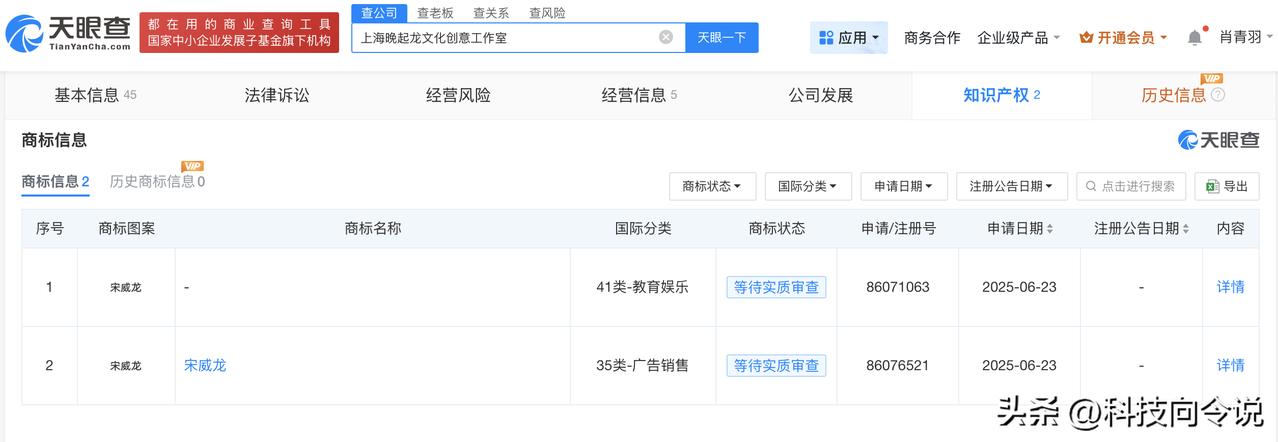This screenshot has width=1278, height=442.
Task: Open the 商标状态 filter dropdown
Action: point(712,186)
